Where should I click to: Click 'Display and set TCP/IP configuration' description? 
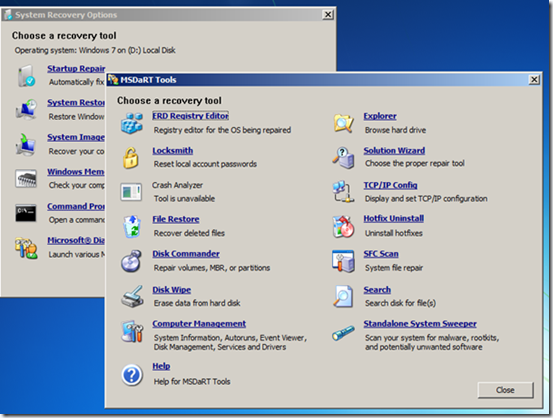[426, 199]
